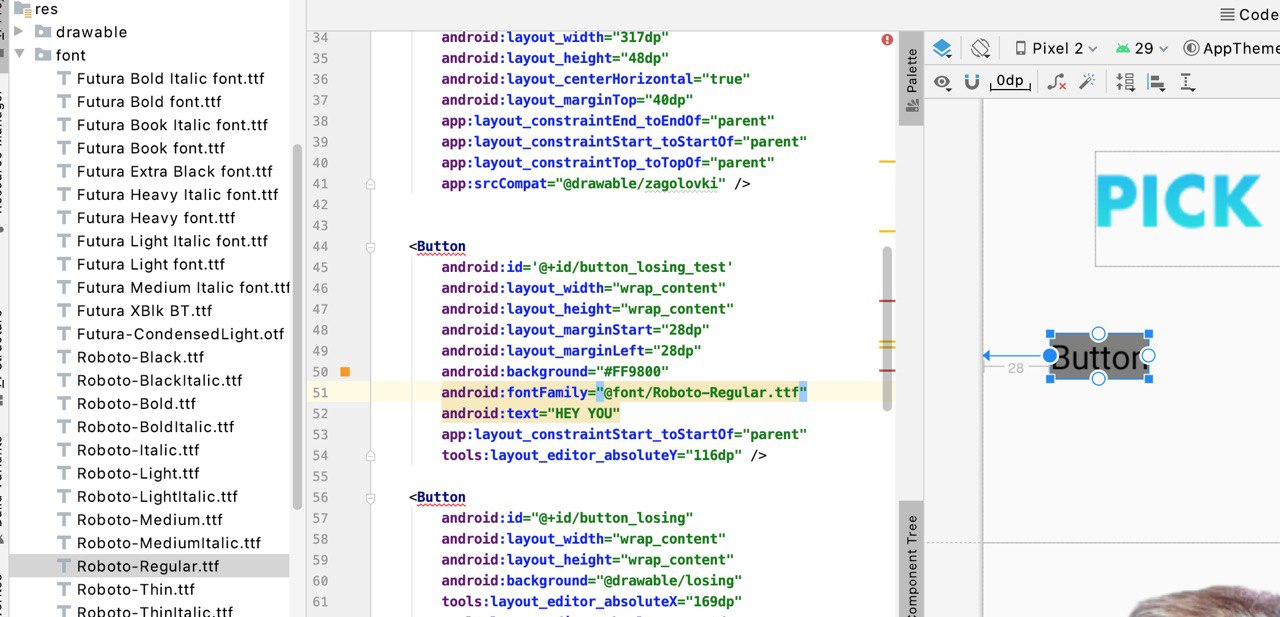Select Futura Bold font.ttf file
The image size is (1280, 617).
(149, 101)
